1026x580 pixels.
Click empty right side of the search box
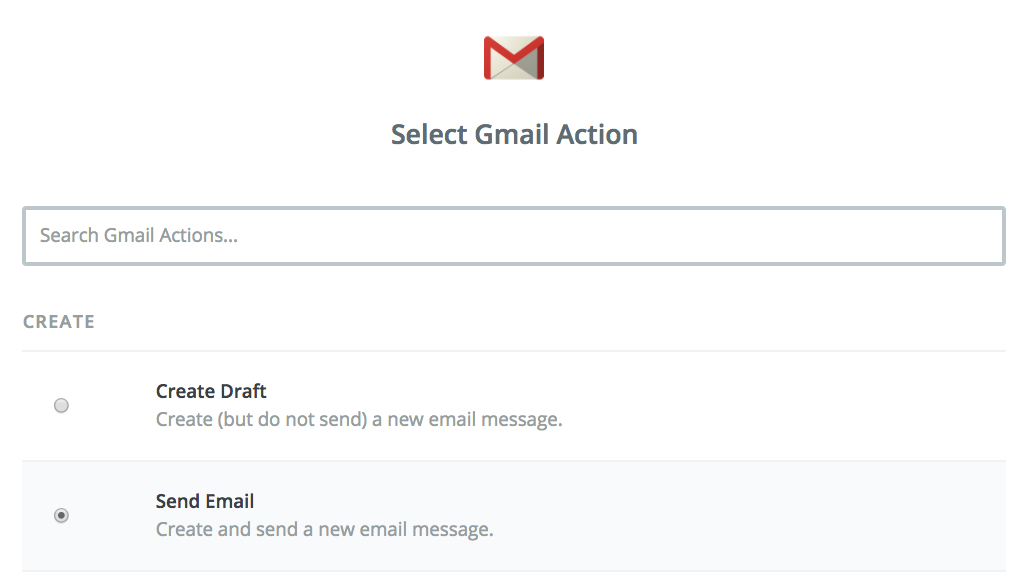coord(785,236)
